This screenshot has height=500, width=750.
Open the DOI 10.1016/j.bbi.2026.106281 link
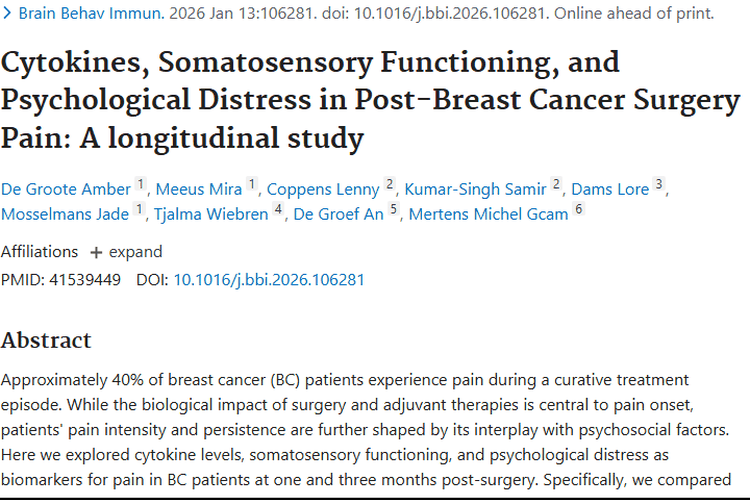[x=269, y=280]
